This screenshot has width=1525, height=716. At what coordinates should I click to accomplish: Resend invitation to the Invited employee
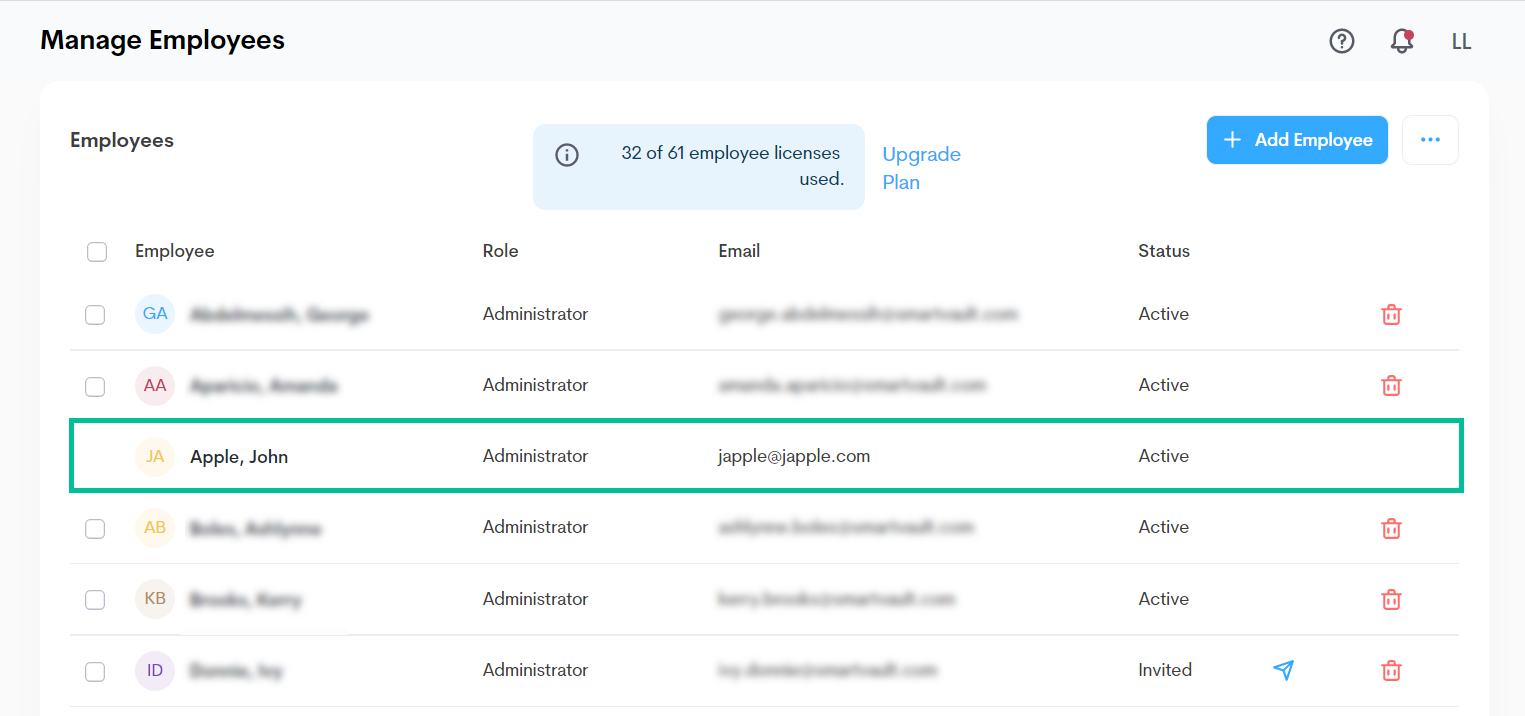pyautogui.click(x=1284, y=670)
